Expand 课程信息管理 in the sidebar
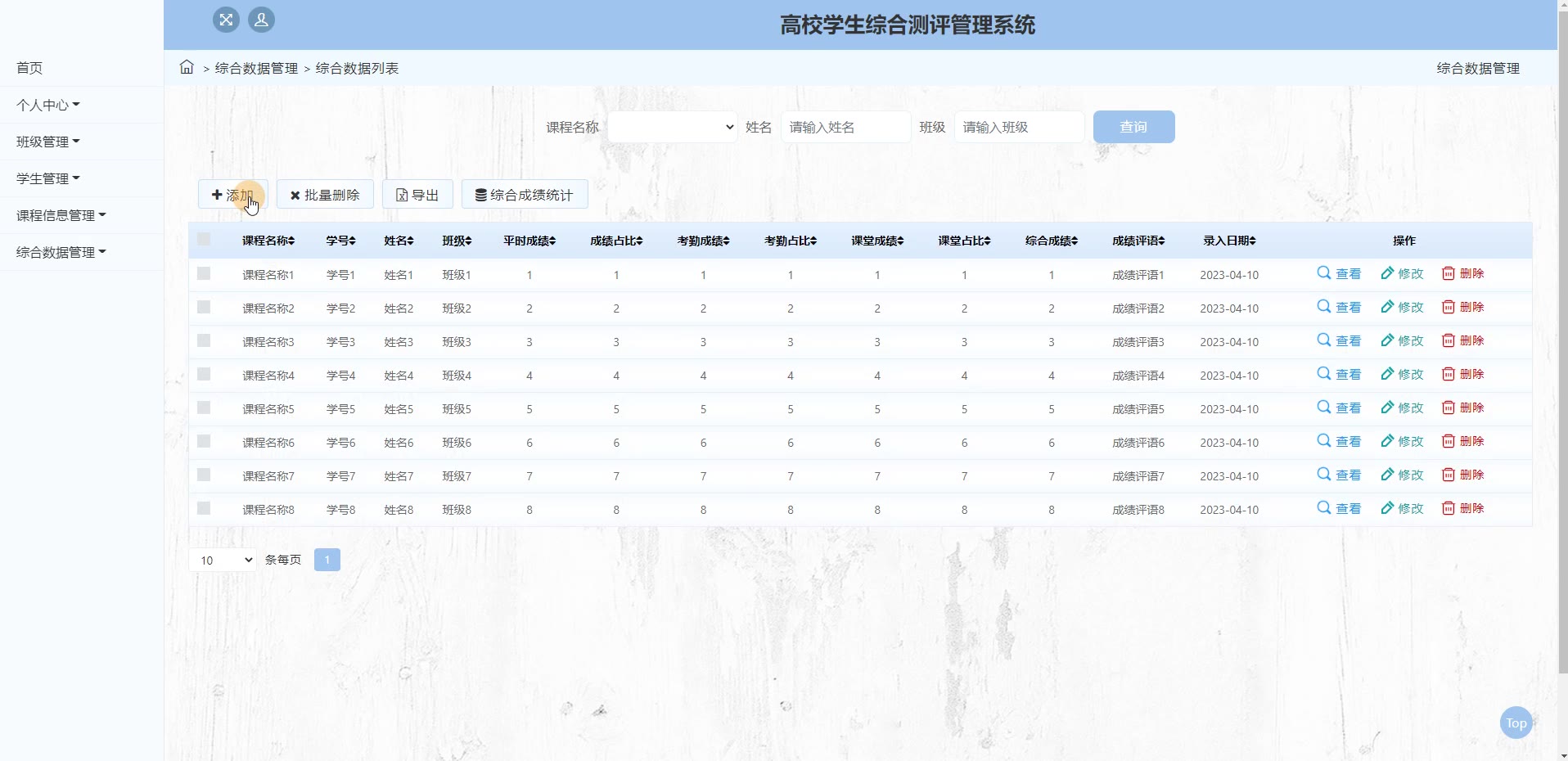 click(x=61, y=215)
